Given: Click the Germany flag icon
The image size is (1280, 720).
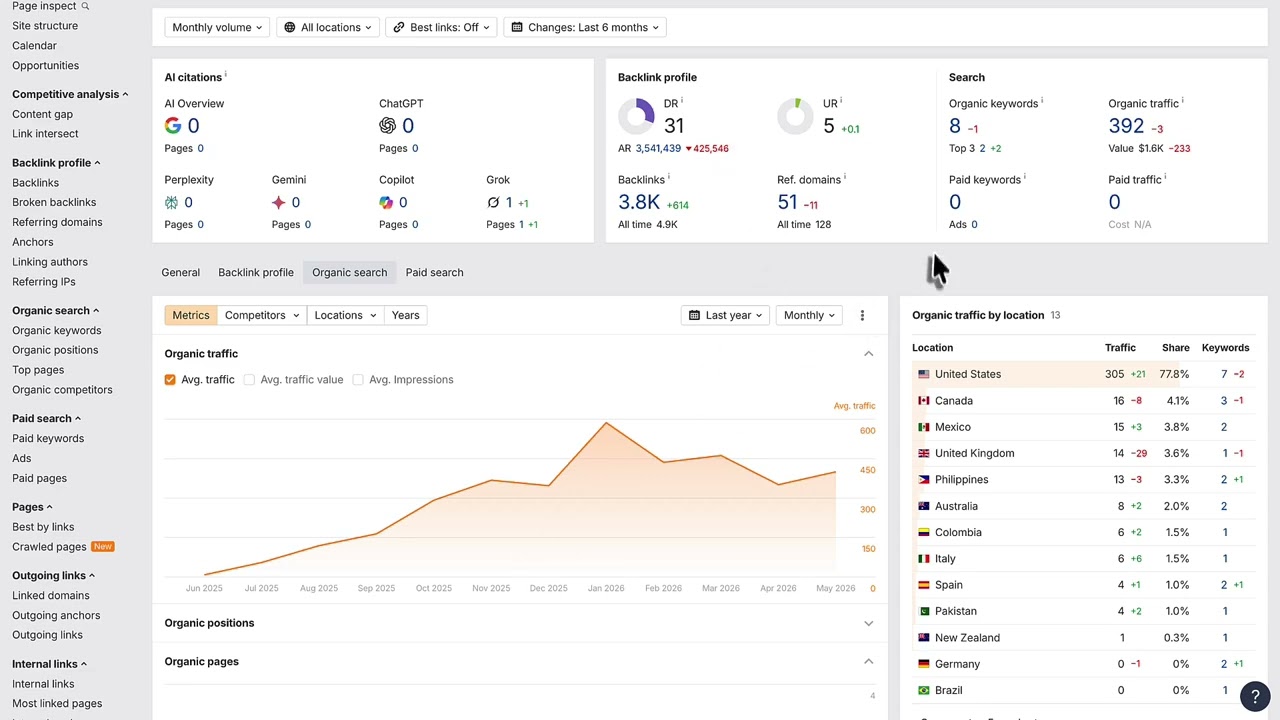Looking at the screenshot, I should tap(924, 664).
